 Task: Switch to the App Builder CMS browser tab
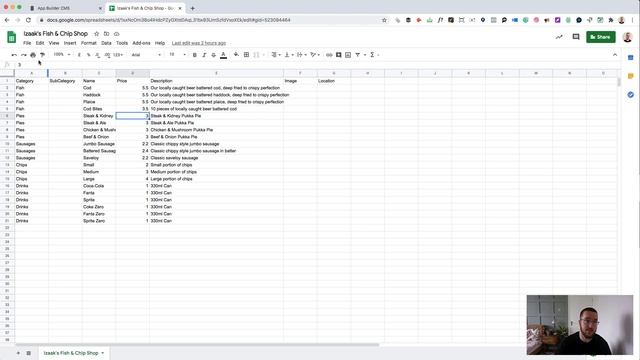65,8
